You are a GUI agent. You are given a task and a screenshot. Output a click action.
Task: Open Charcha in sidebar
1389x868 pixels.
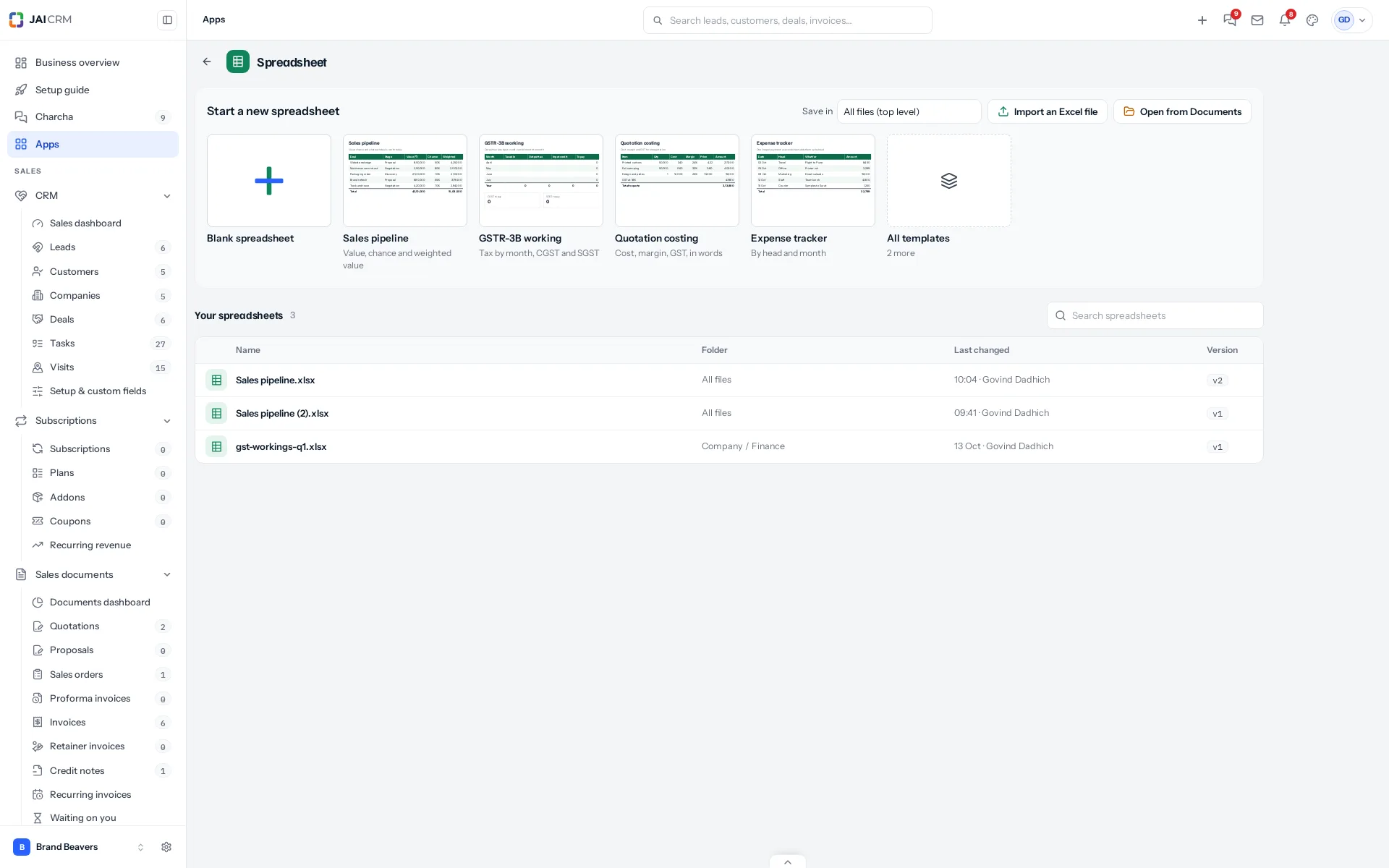pyautogui.click(x=93, y=117)
